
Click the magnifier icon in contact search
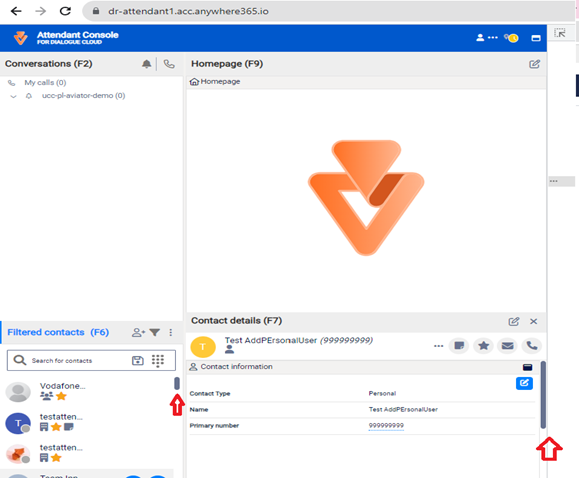tap(20, 360)
